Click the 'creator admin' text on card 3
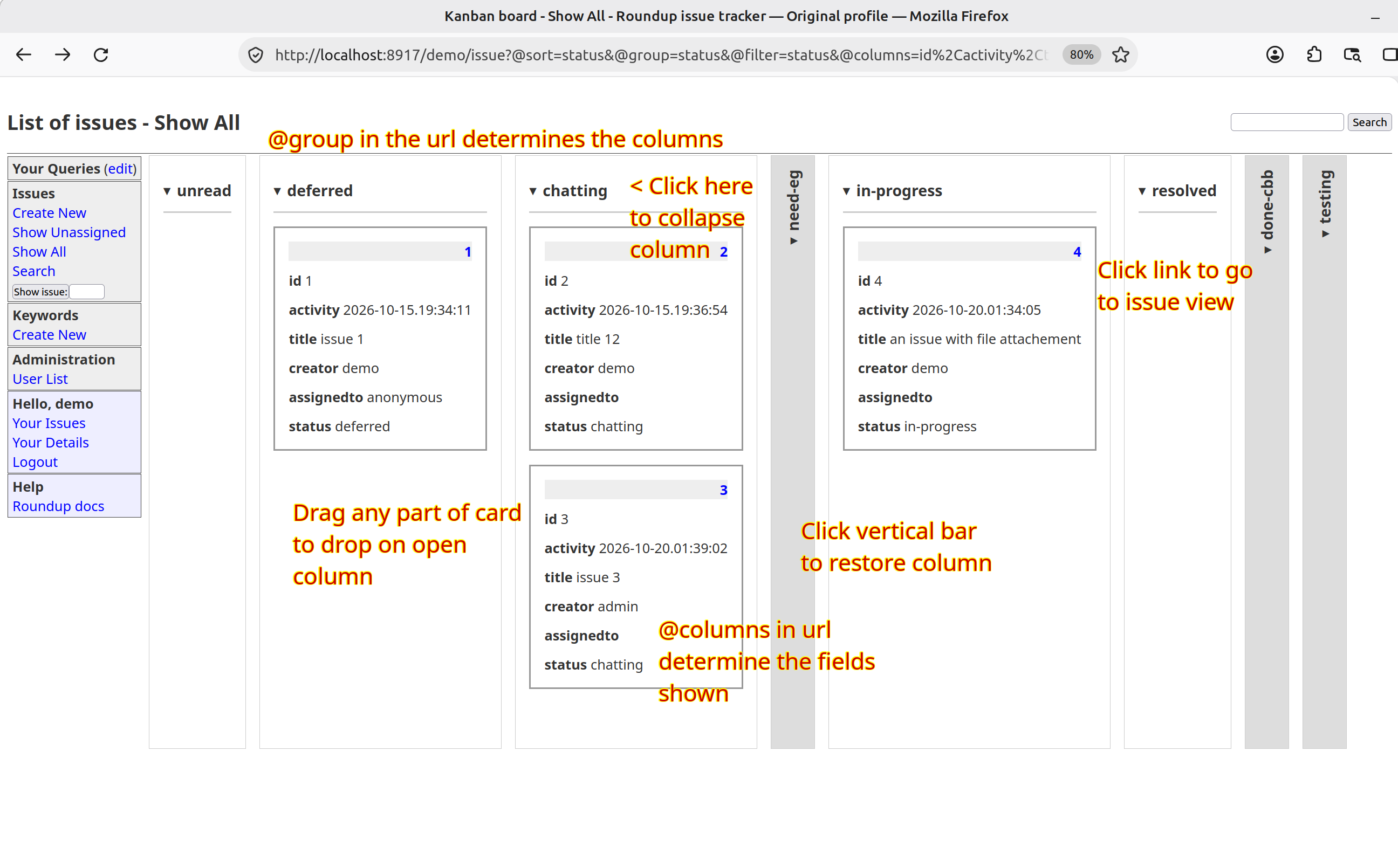Screen dimensions: 1398x868 pos(591,606)
